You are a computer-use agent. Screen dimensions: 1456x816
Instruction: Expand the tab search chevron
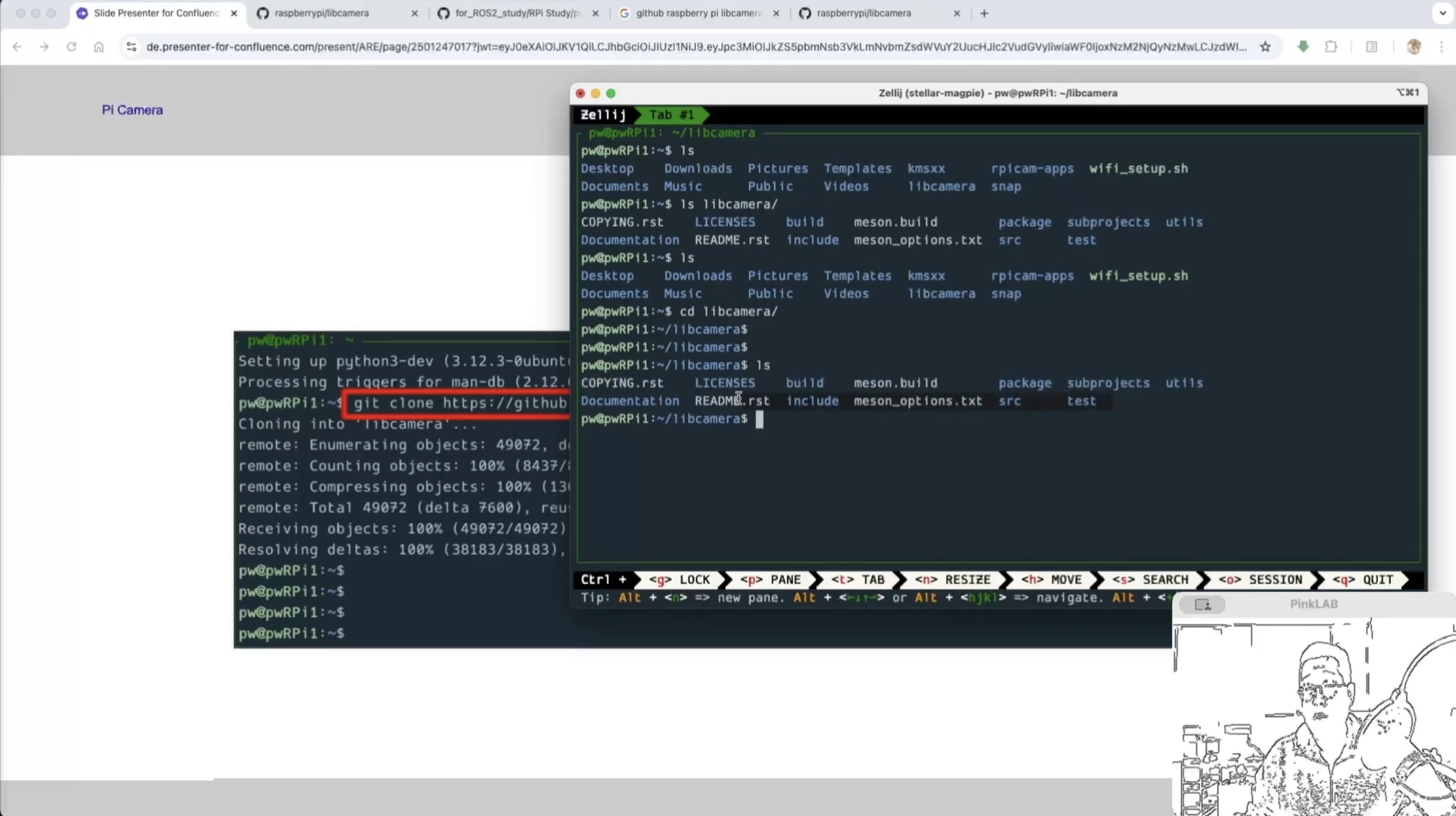tap(1443, 13)
